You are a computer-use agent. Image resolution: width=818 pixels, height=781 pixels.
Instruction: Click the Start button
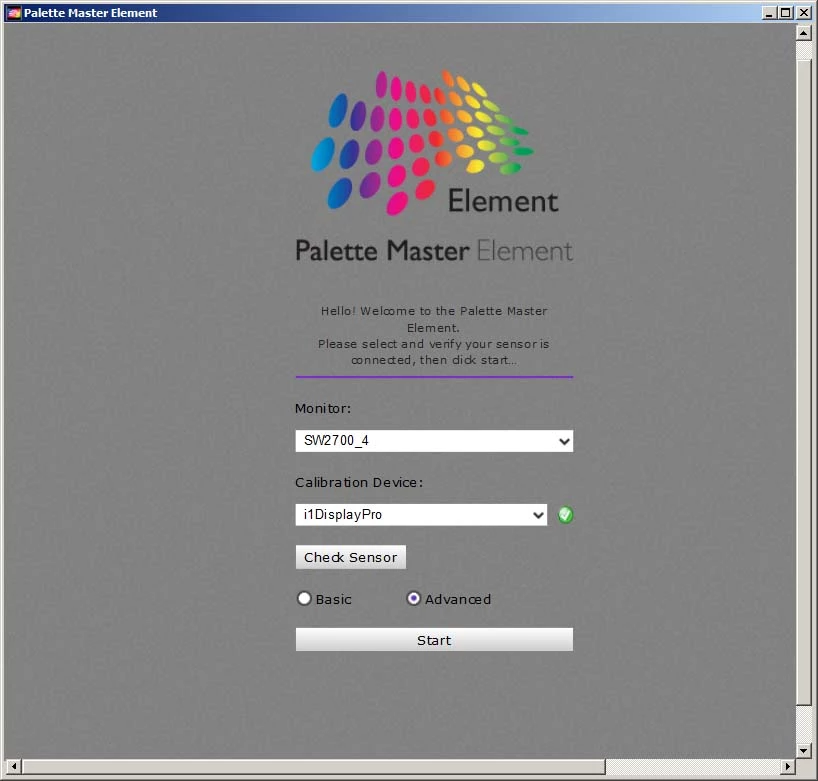click(434, 640)
